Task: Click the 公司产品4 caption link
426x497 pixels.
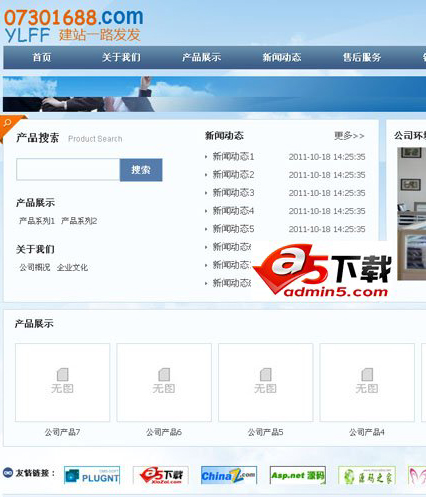Action: 367,432
